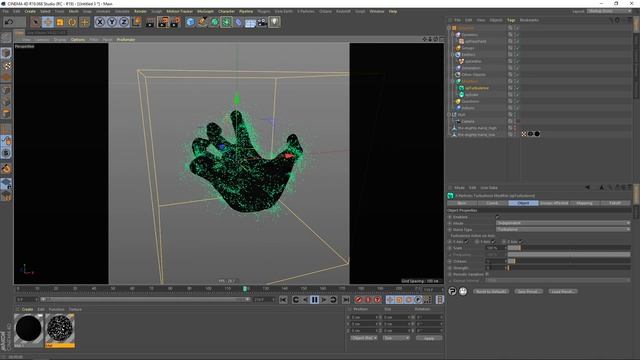Click the Make Editable icon in left palette
640x360 pixels.
point(6,37)
